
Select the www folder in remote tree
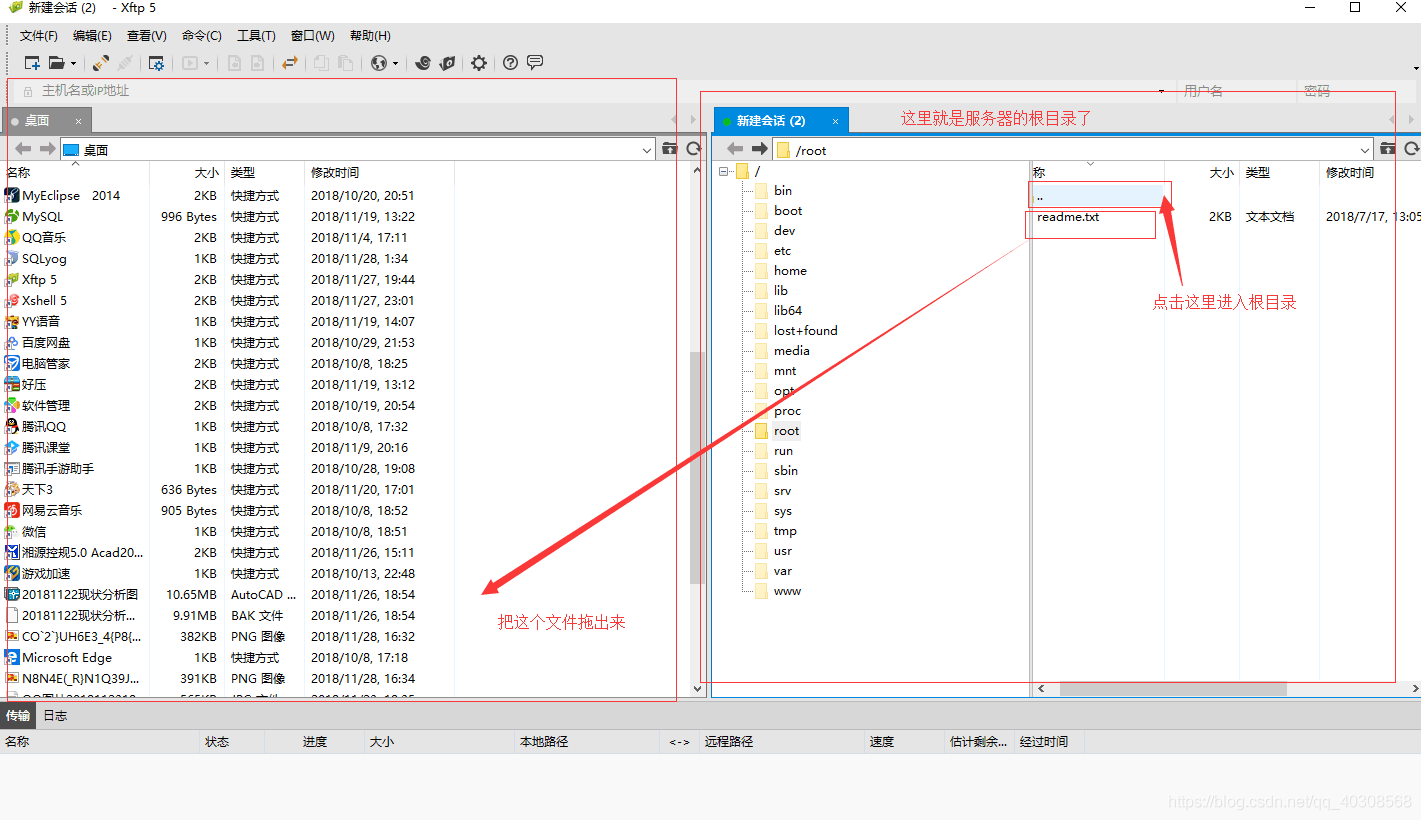pyautogui.click(x=787, y=591)
